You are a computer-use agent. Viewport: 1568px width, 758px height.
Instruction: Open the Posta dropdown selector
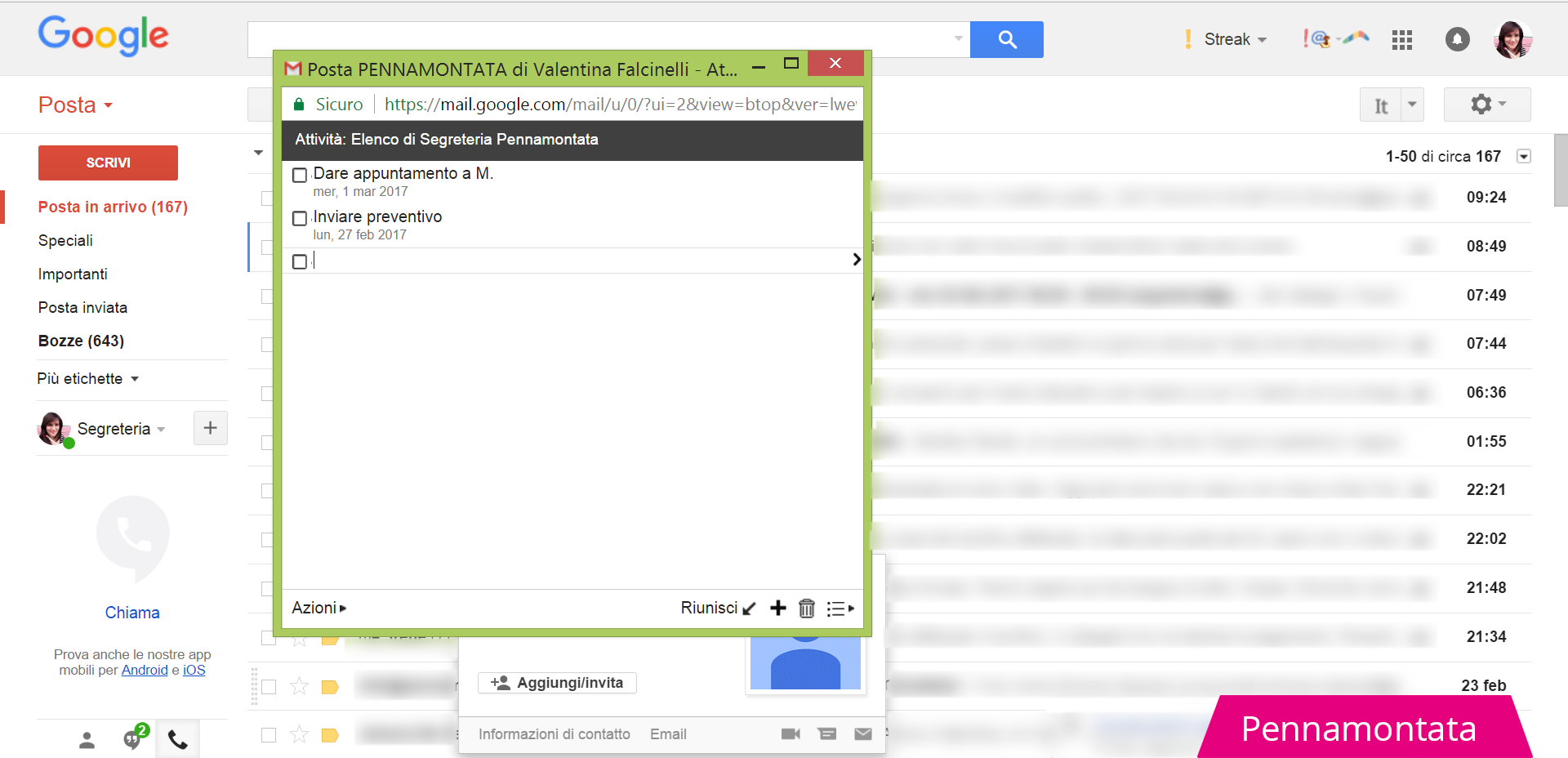75,105
